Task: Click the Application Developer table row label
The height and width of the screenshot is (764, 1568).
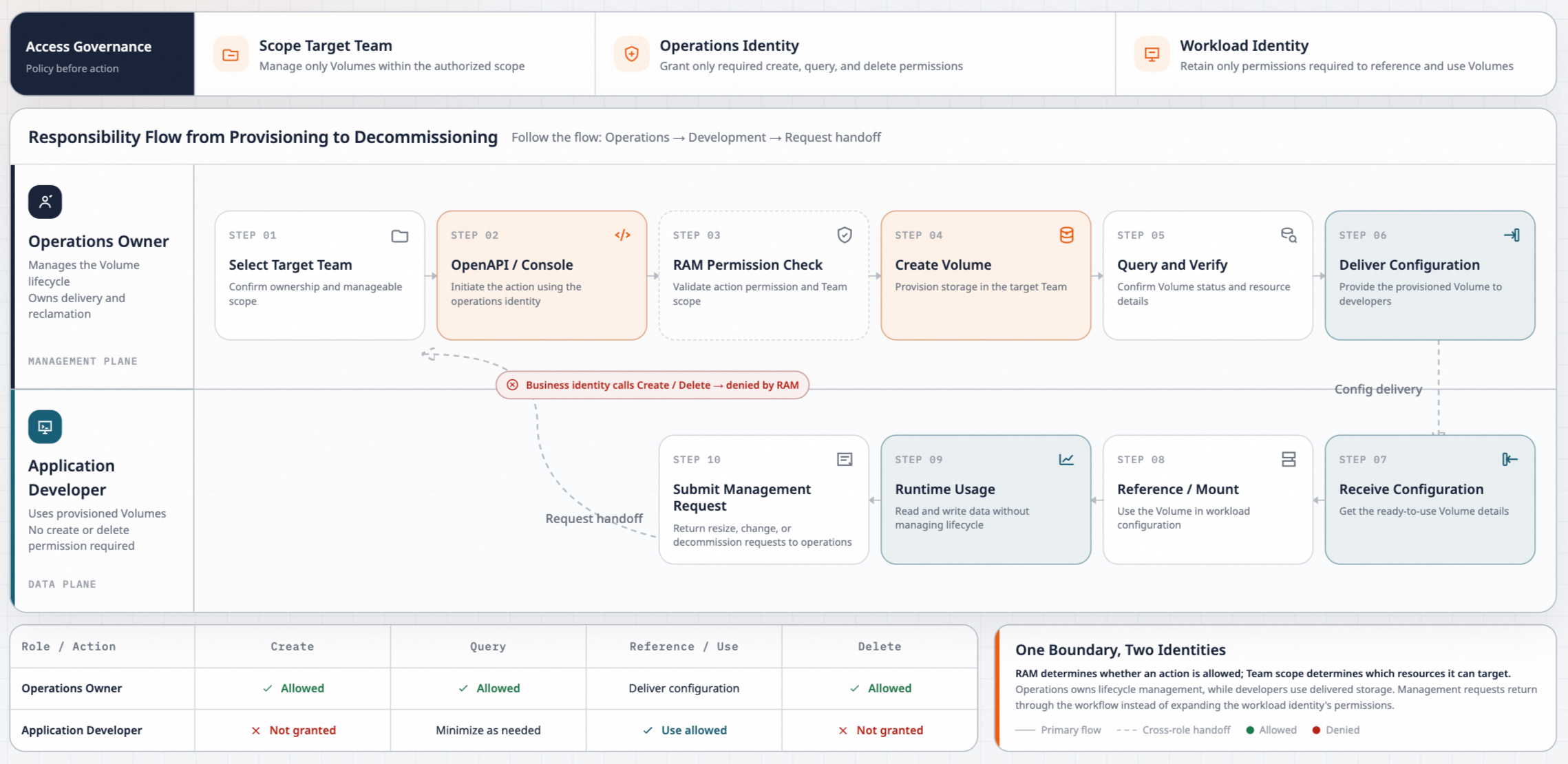Action: click(82, 730)
